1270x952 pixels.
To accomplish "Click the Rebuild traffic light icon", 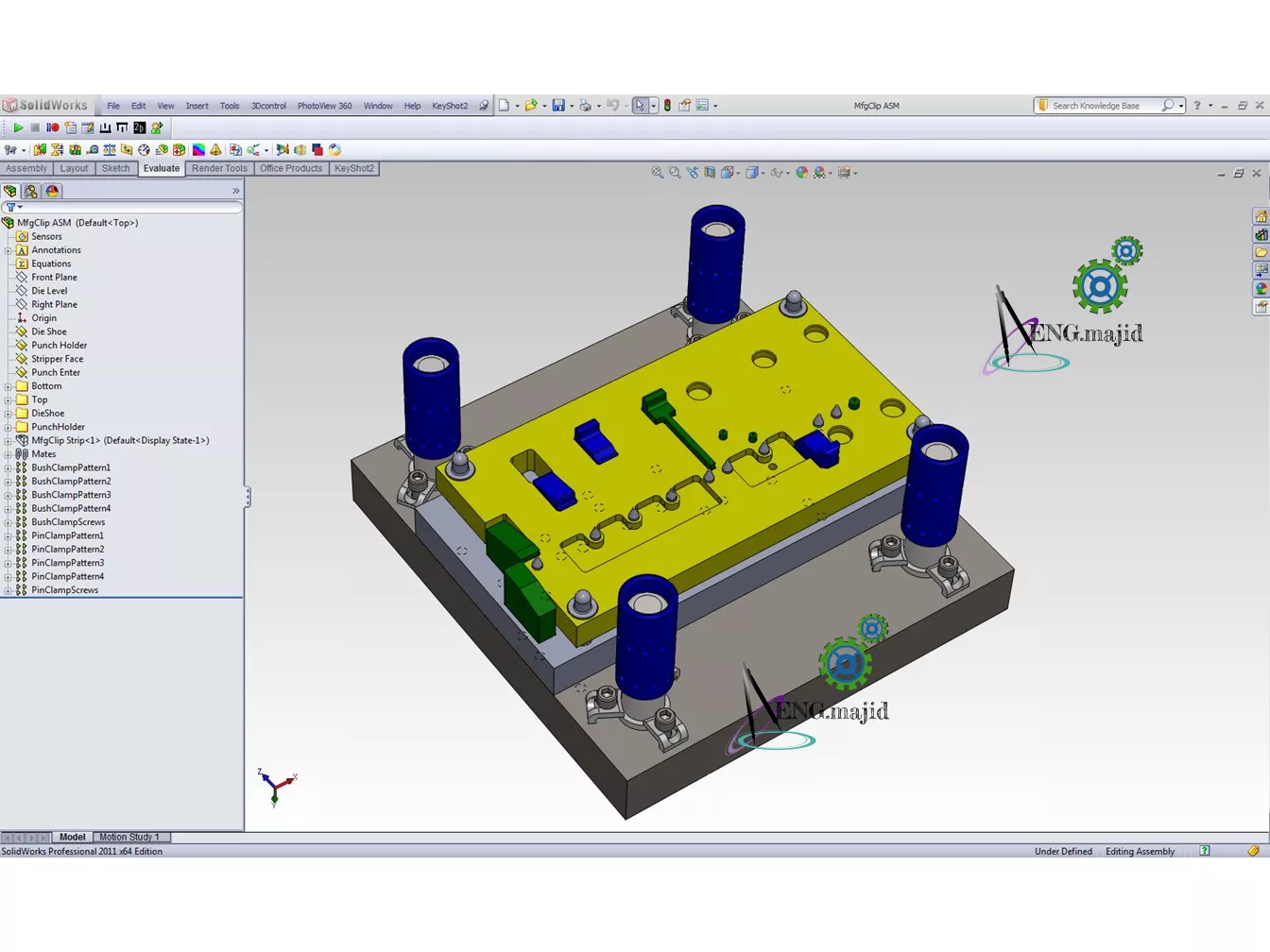I will [x=667, y=106].
